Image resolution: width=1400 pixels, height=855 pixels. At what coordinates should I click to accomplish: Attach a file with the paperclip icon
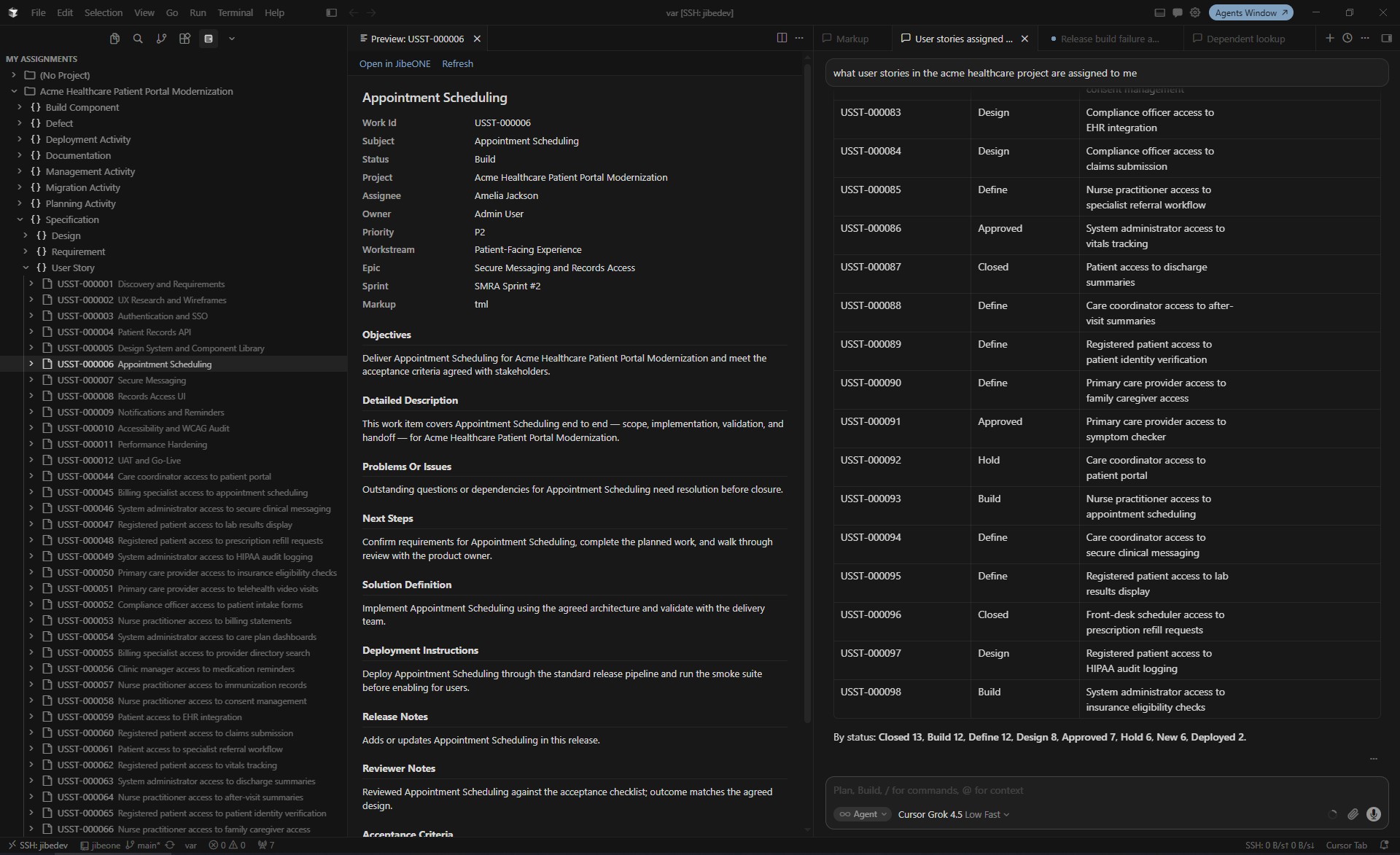coord(1353,814)
